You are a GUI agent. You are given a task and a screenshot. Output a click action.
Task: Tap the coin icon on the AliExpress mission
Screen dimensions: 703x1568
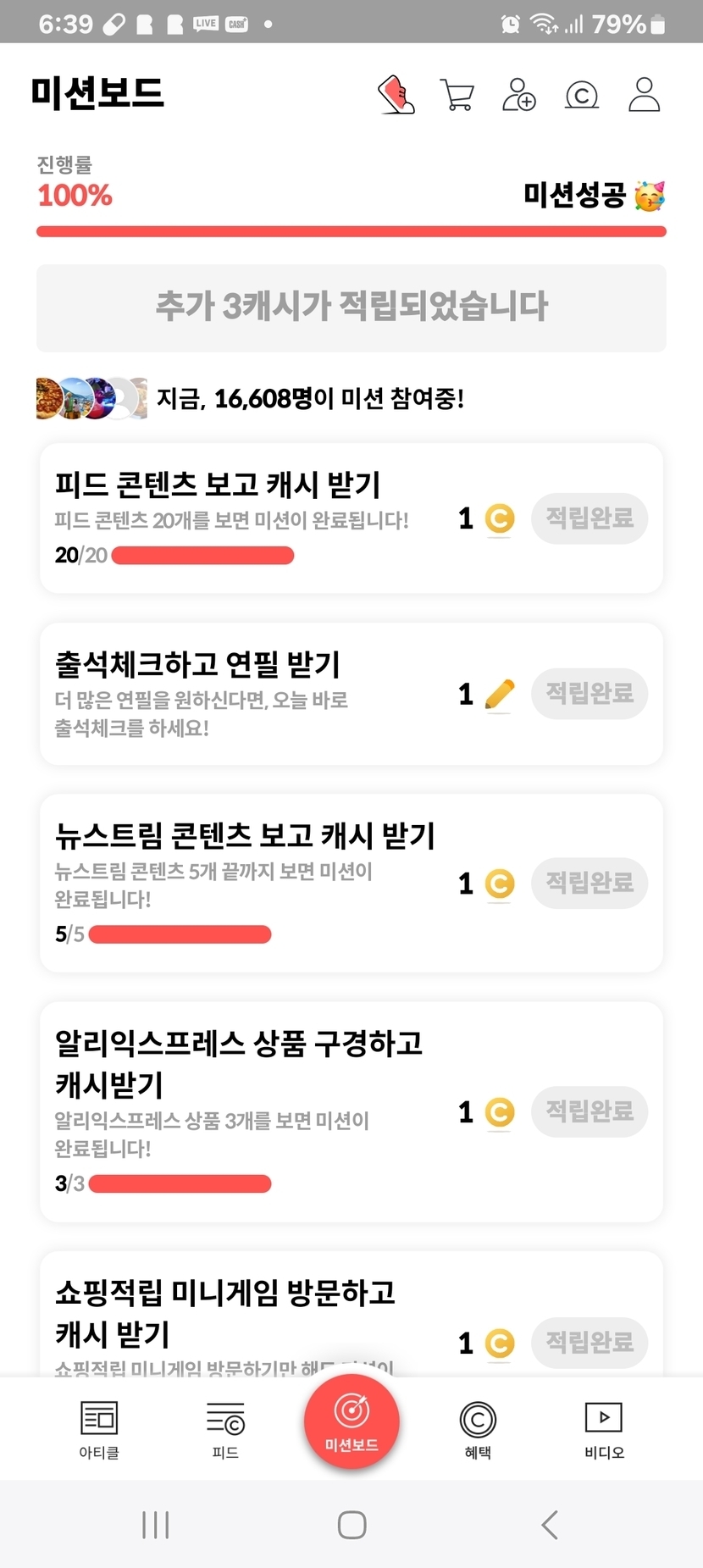click(x=500, y=1112)
